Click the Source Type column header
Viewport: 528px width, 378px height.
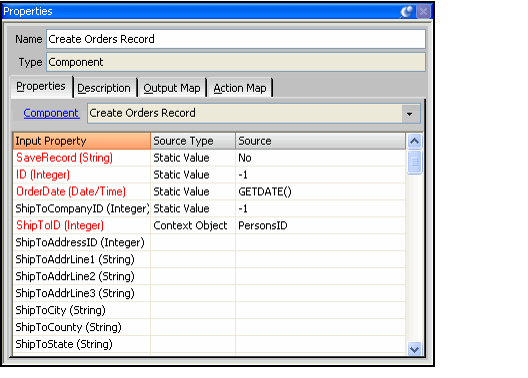(x=193, y=141)
